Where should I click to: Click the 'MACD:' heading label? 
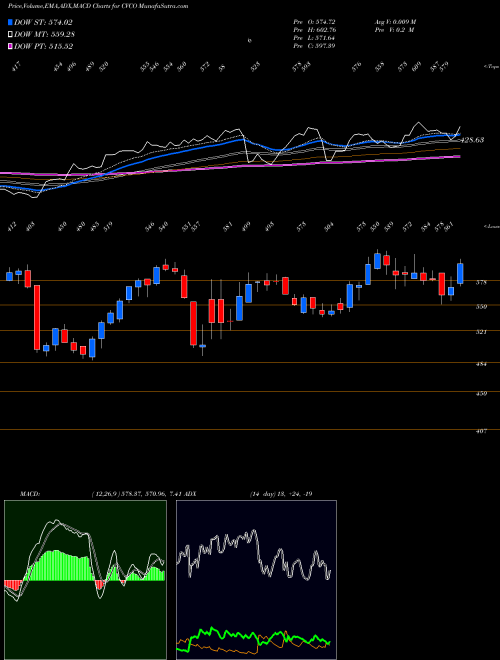[x=30, y=494]
